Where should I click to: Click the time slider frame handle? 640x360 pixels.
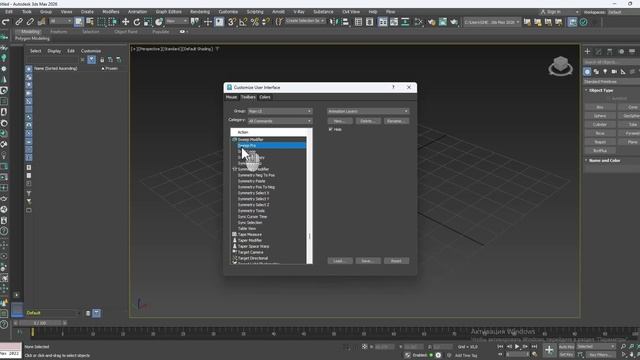click(40, 323)
